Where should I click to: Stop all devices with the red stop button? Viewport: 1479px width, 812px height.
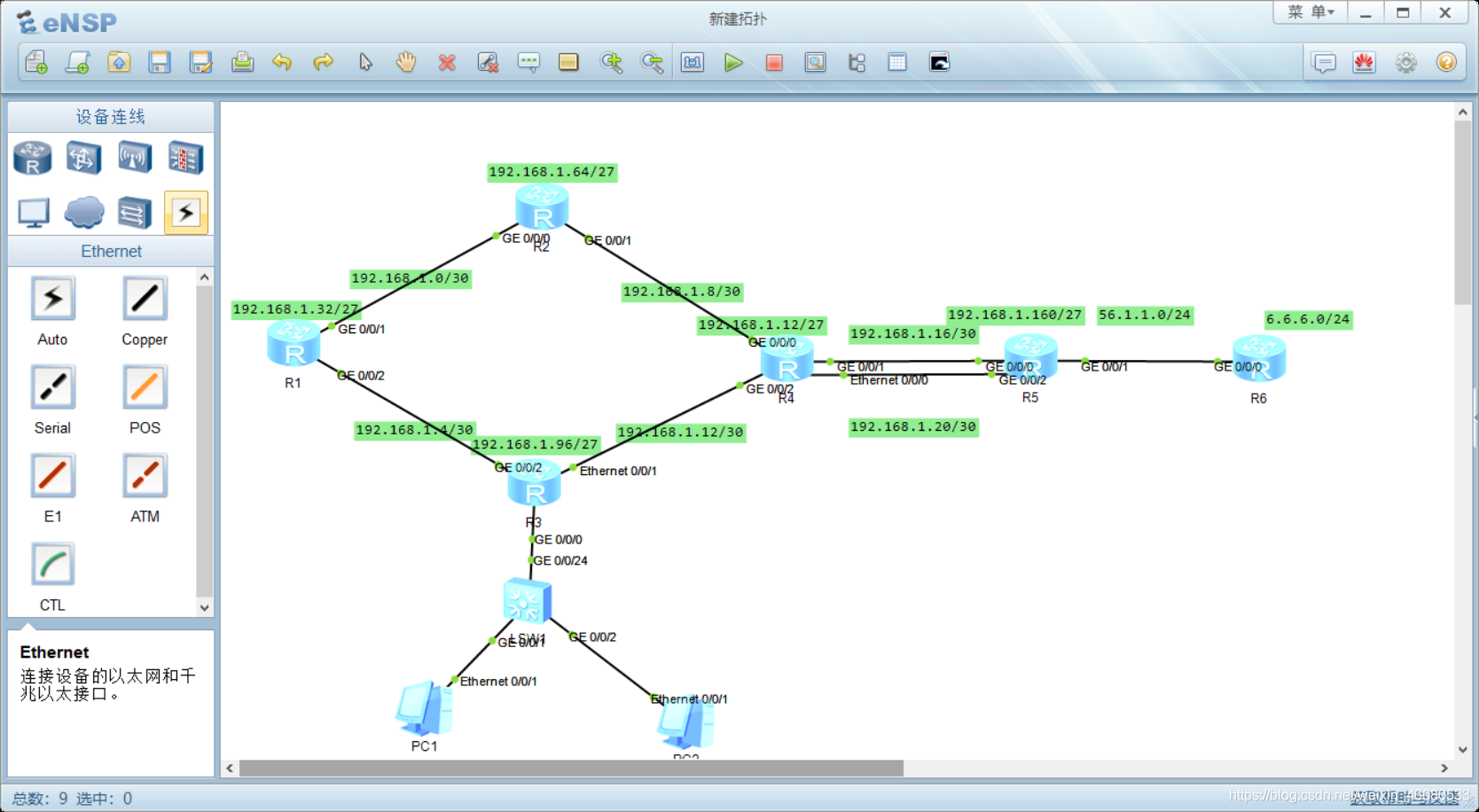pos(774,62)
